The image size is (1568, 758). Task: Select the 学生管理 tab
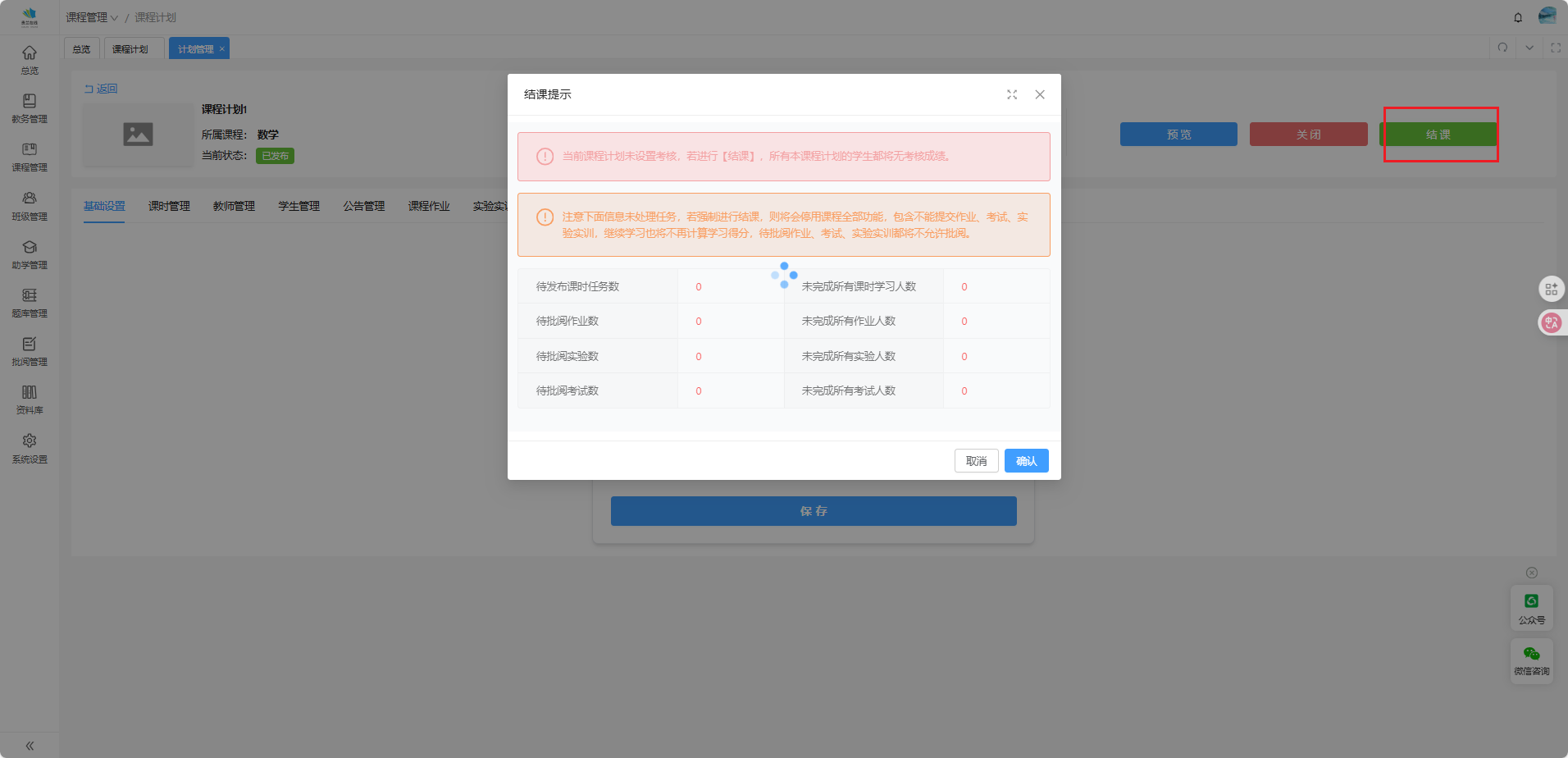299,206
